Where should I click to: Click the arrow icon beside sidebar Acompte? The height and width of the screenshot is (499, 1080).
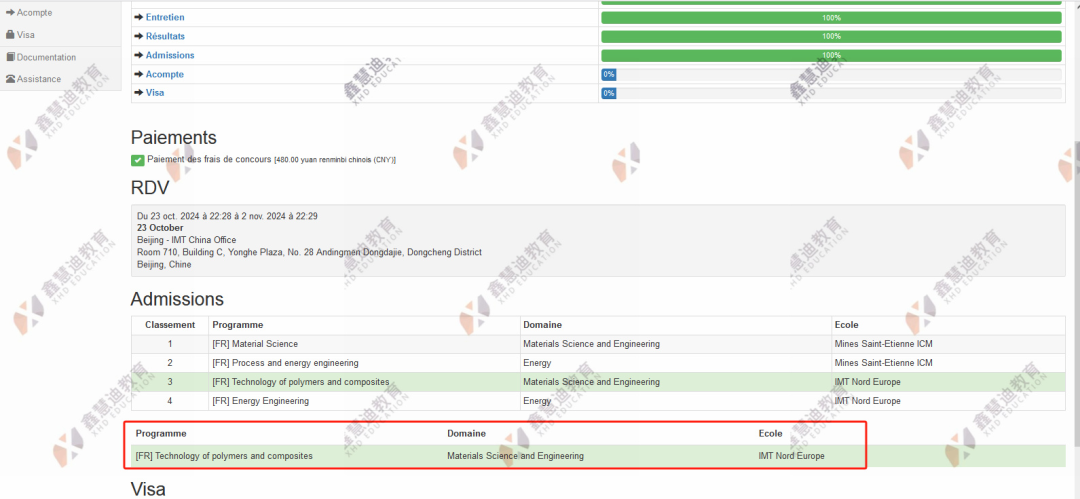pos(10,12)
